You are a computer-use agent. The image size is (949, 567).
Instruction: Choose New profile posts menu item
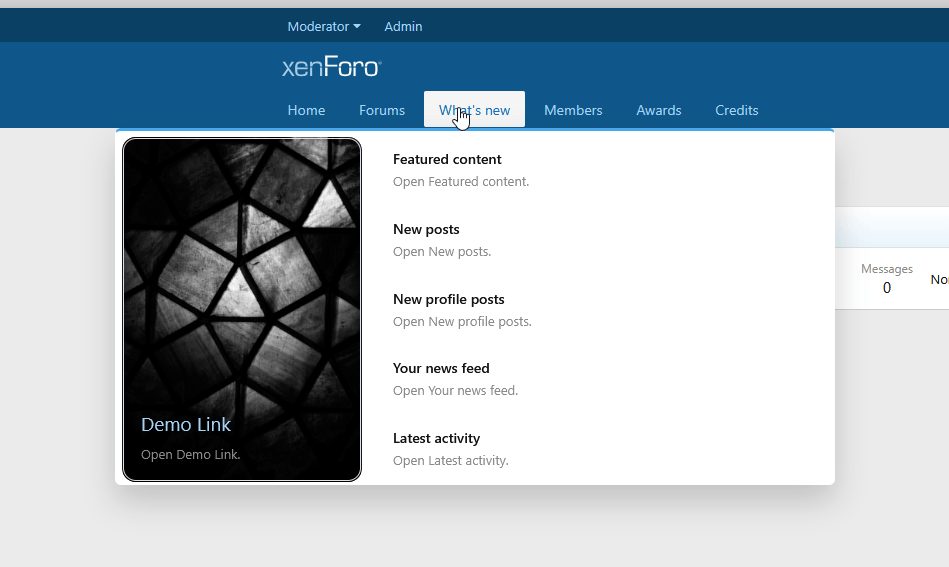pyautogui.click(x=448, y=299)
